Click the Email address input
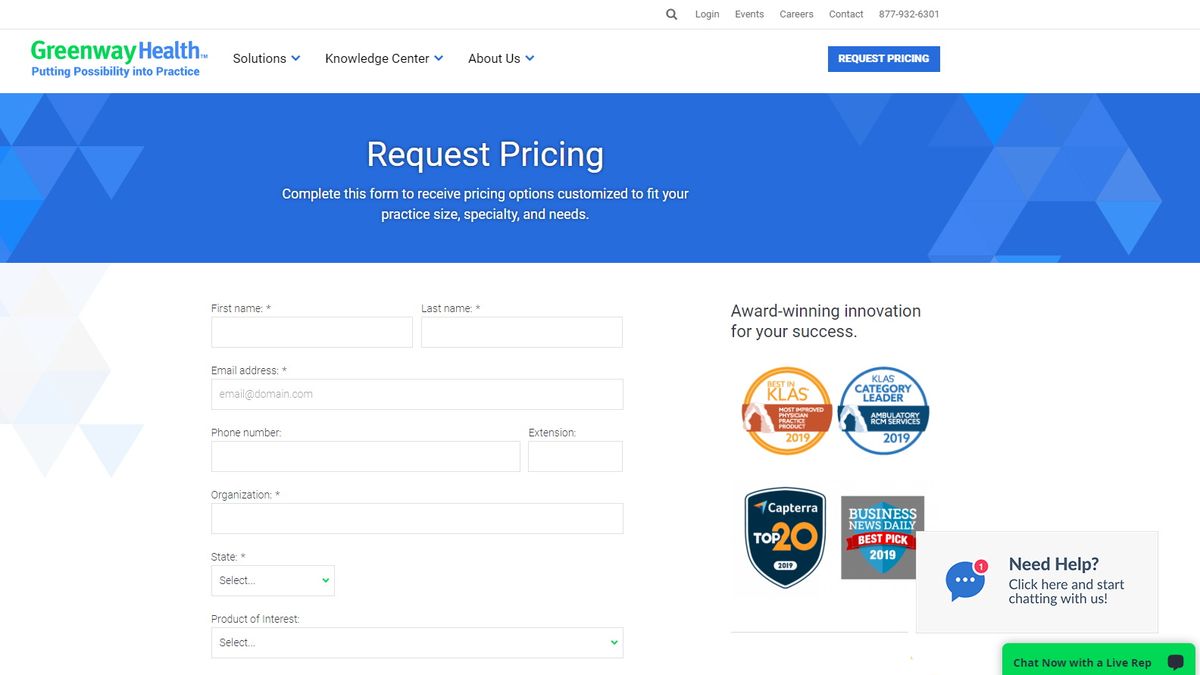The image size is (1200, 675). point(417,394)
